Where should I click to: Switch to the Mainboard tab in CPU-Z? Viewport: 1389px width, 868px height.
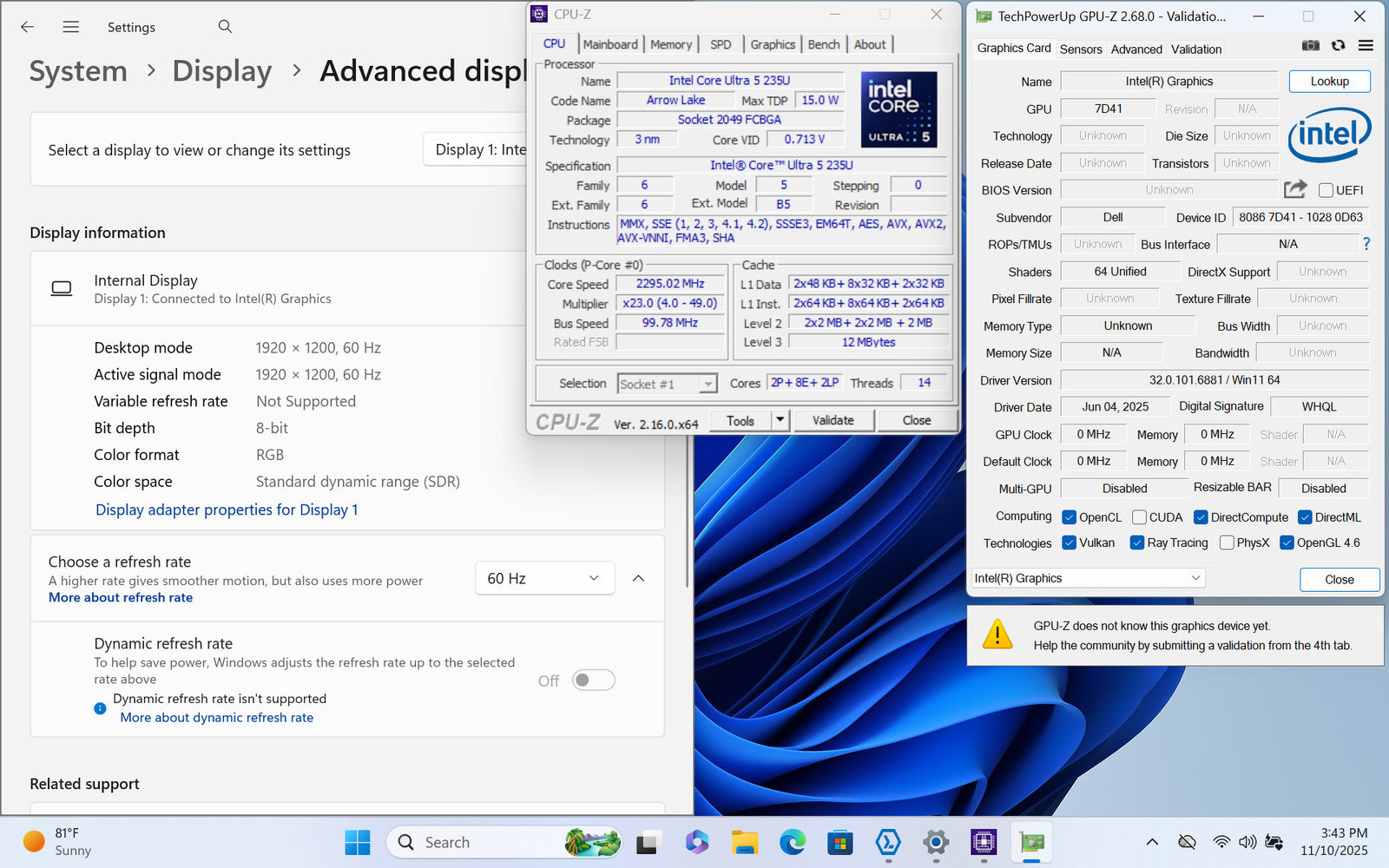pos(610,44)
